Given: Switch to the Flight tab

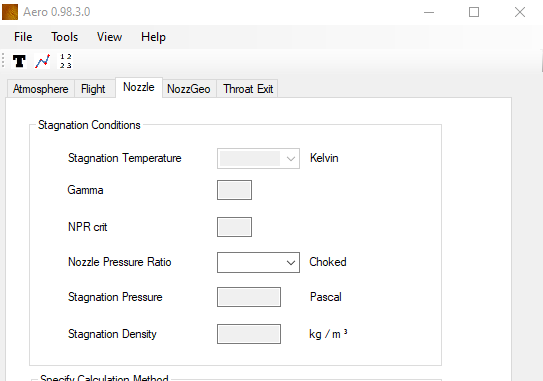Looking at the screenshot, I should [x=93, y=89].
